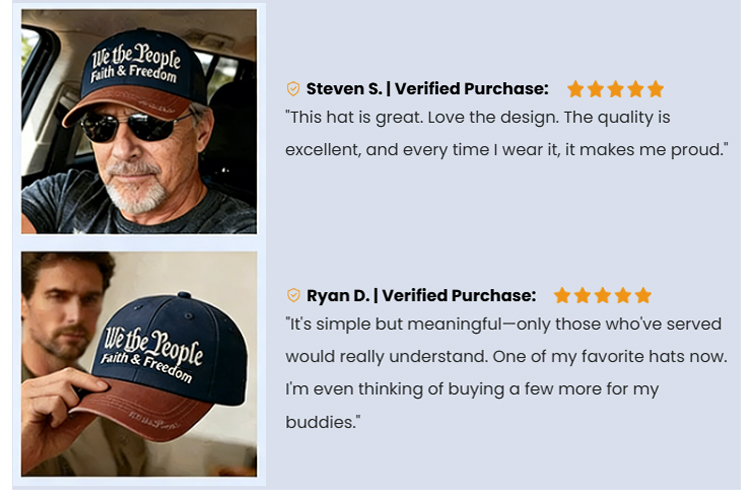Open Steven S.'s review photo with sunglasses
The image size is (750, 500).
(139, 121)
